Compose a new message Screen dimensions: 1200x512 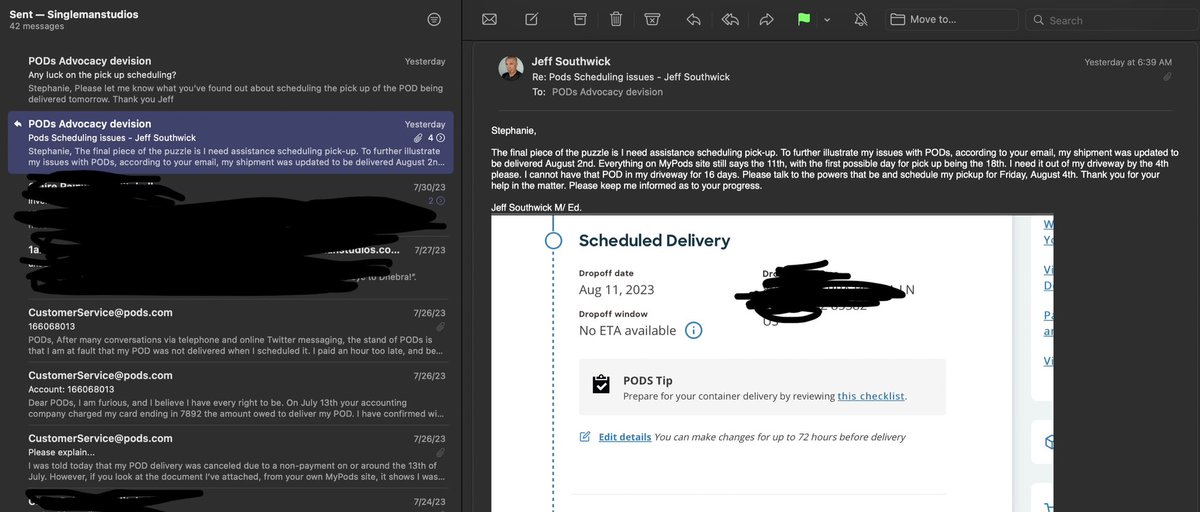click(x=532, y=19)
